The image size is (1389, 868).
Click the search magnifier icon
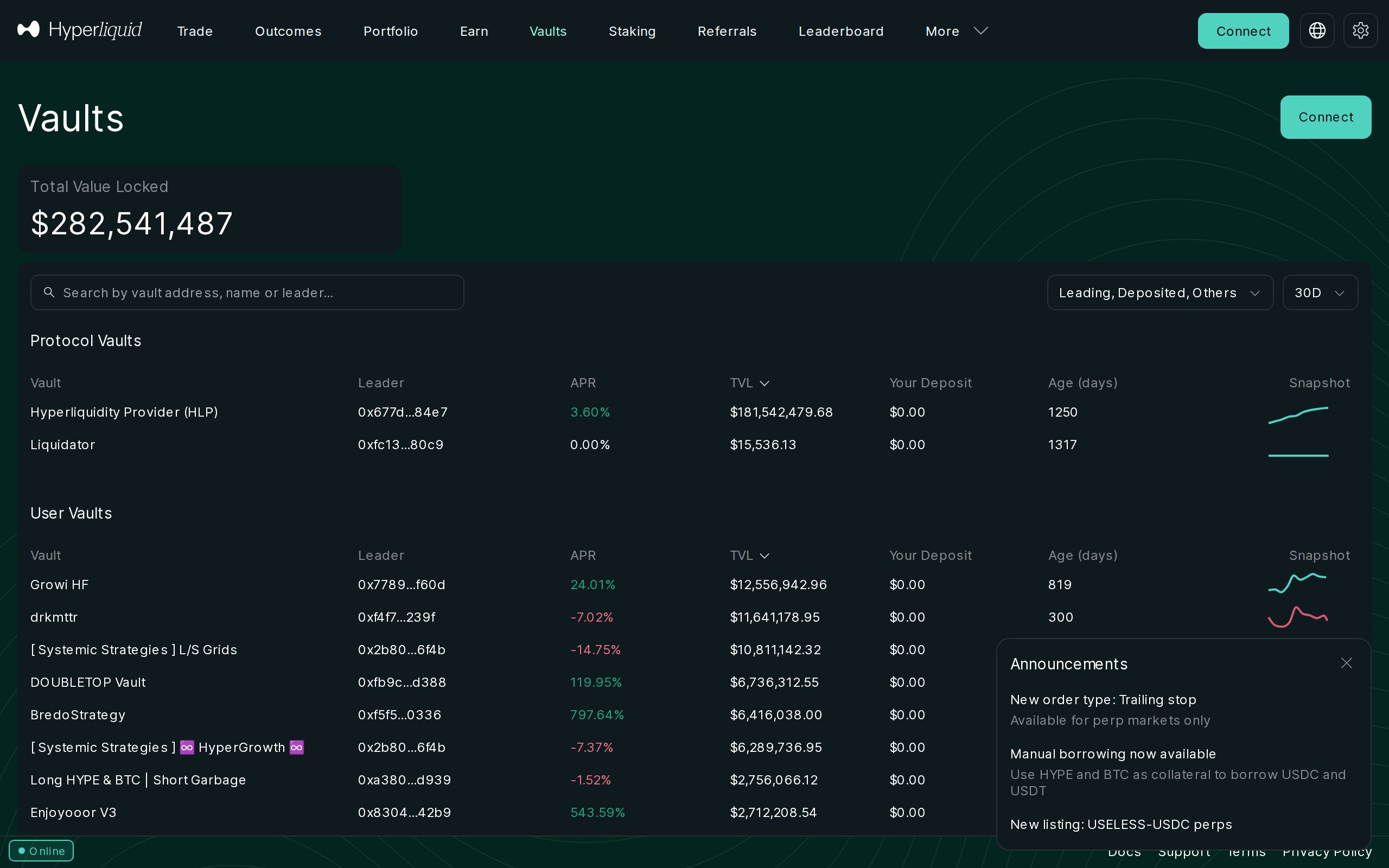tap(49, 292)
